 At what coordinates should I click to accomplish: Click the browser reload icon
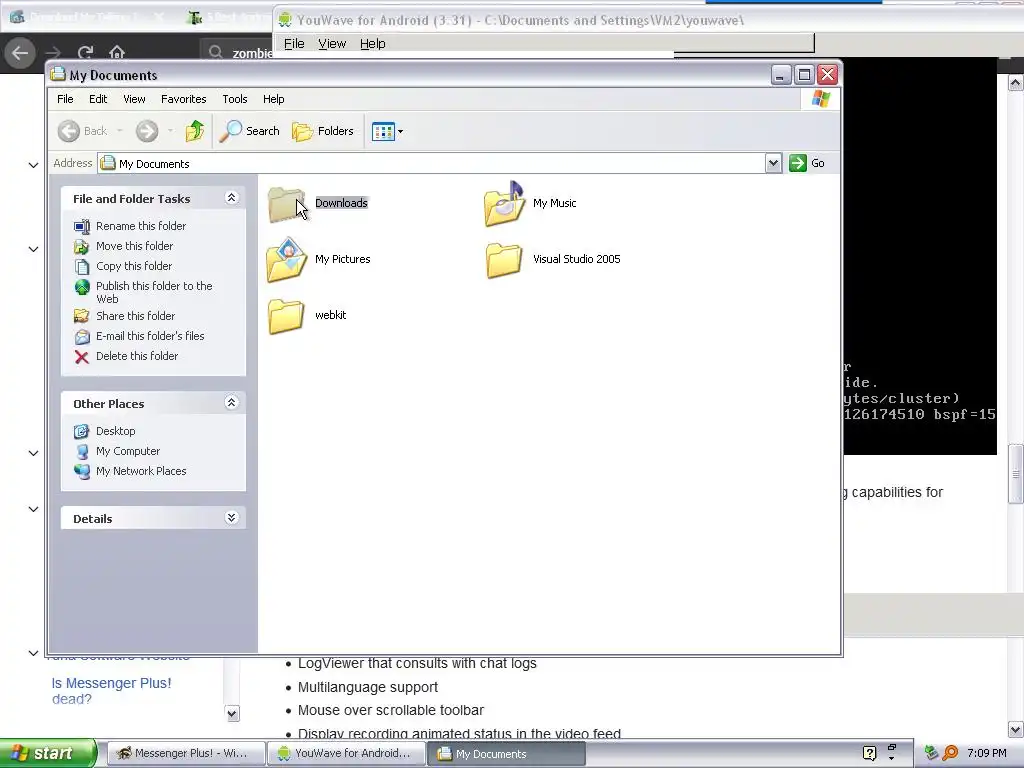(85, 53)
